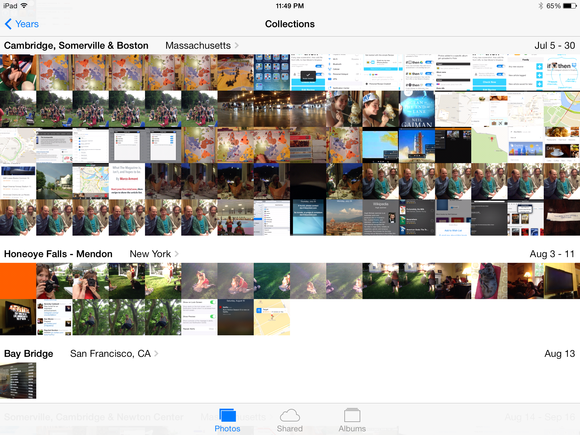Expand the New York location chevron
The width and height of the screenshot is (580, 435).
[176, 254]
